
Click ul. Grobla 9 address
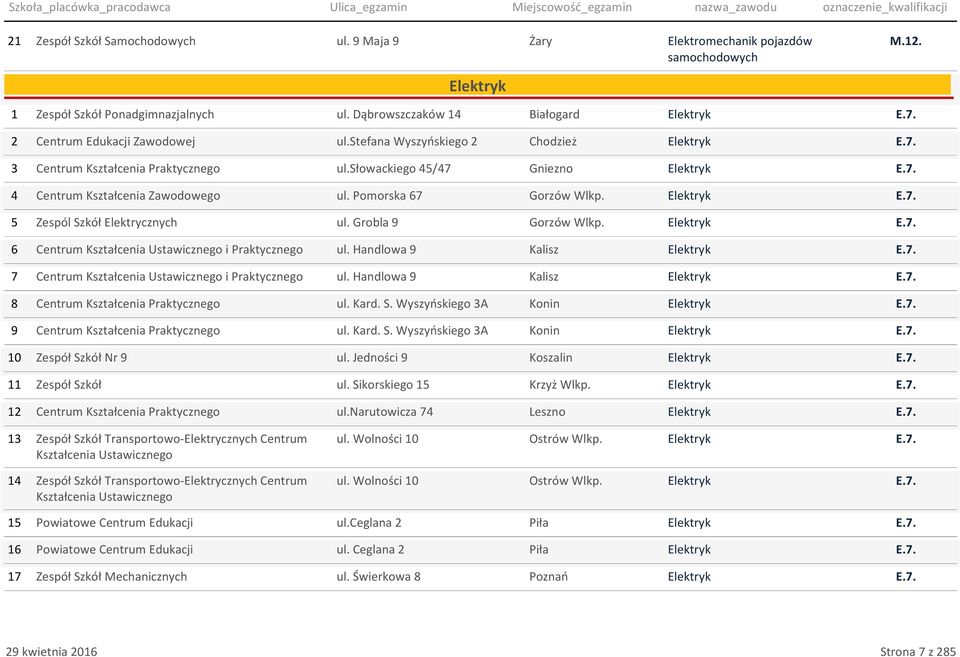point(367,222)
